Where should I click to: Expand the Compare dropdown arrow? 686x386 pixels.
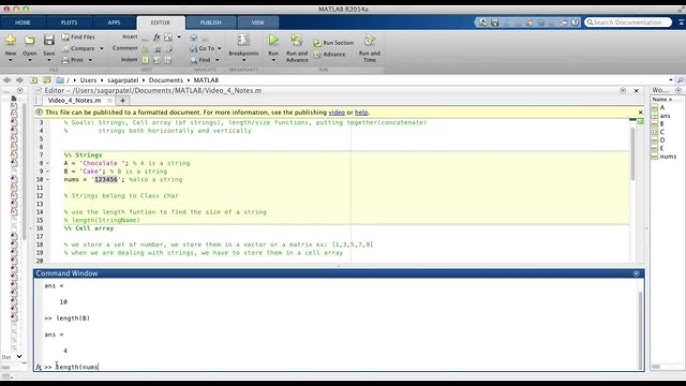102,49
